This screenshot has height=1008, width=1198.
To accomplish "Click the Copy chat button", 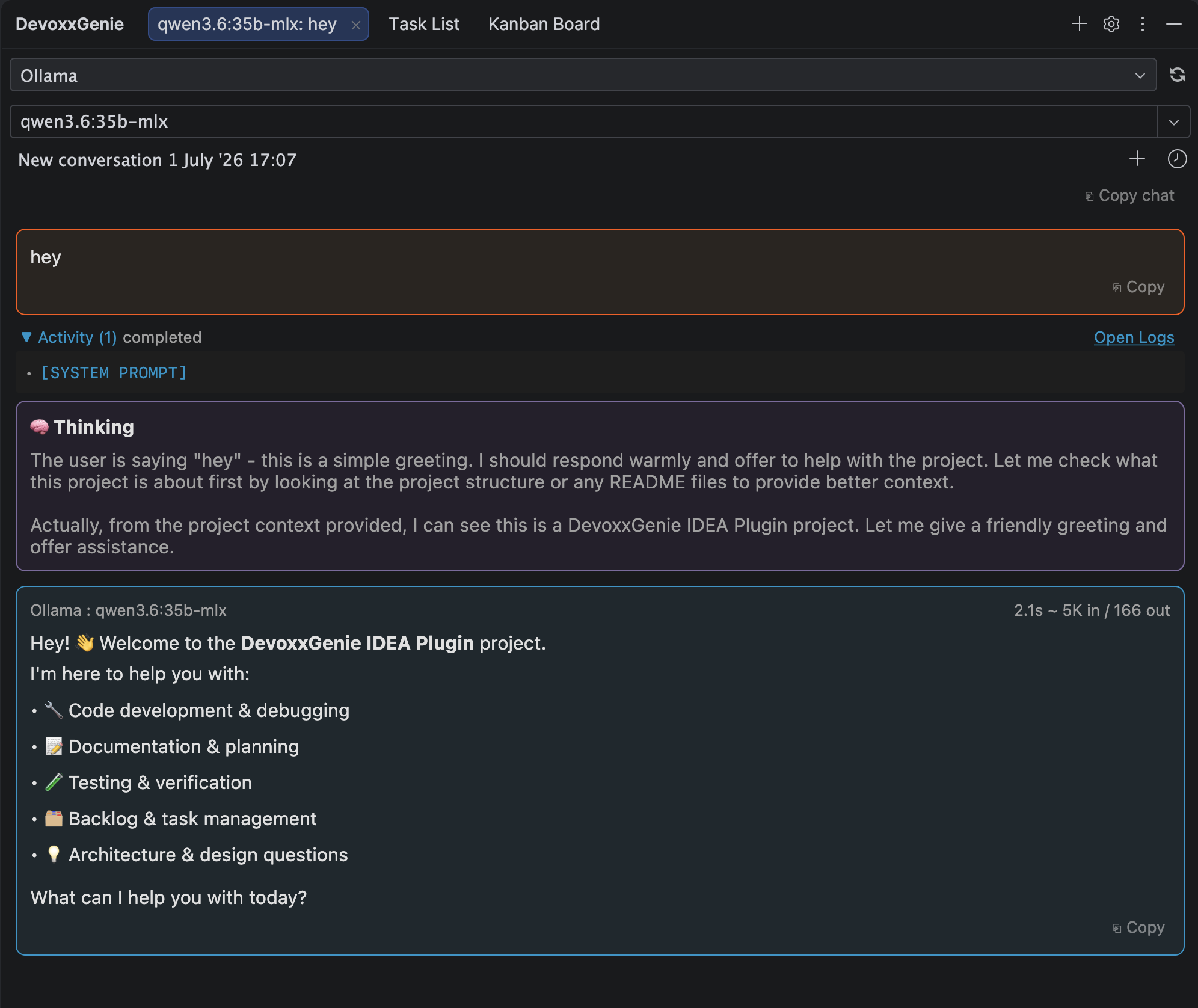I will (1129, 195).
